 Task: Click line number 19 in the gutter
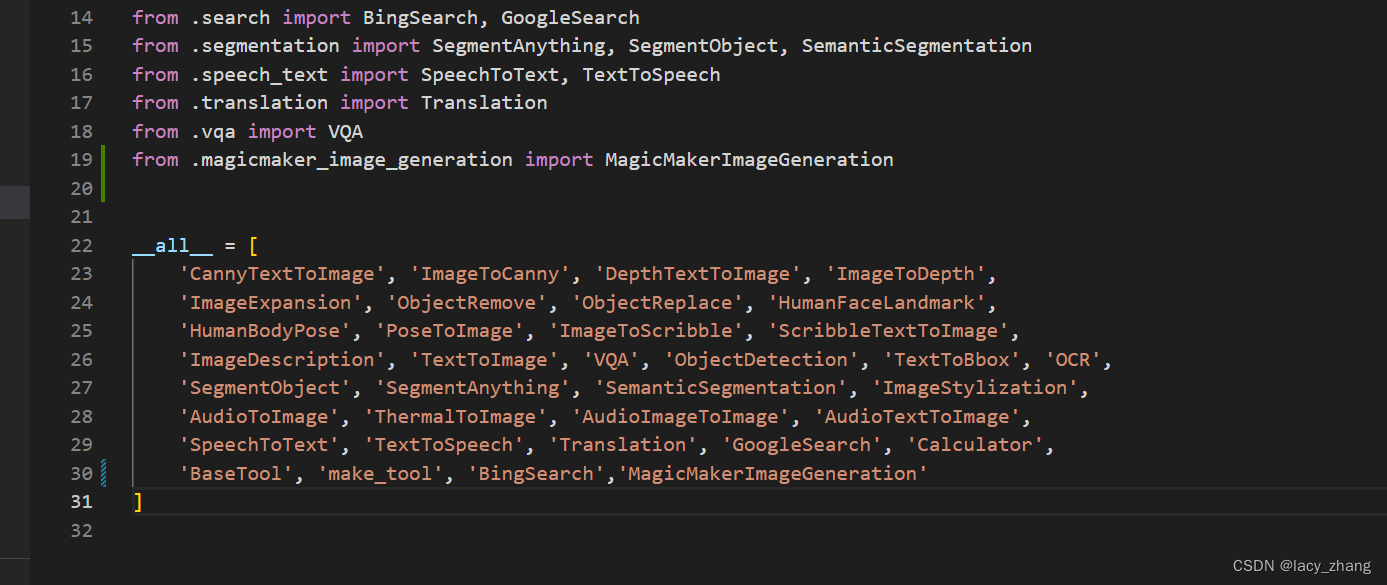82,160
